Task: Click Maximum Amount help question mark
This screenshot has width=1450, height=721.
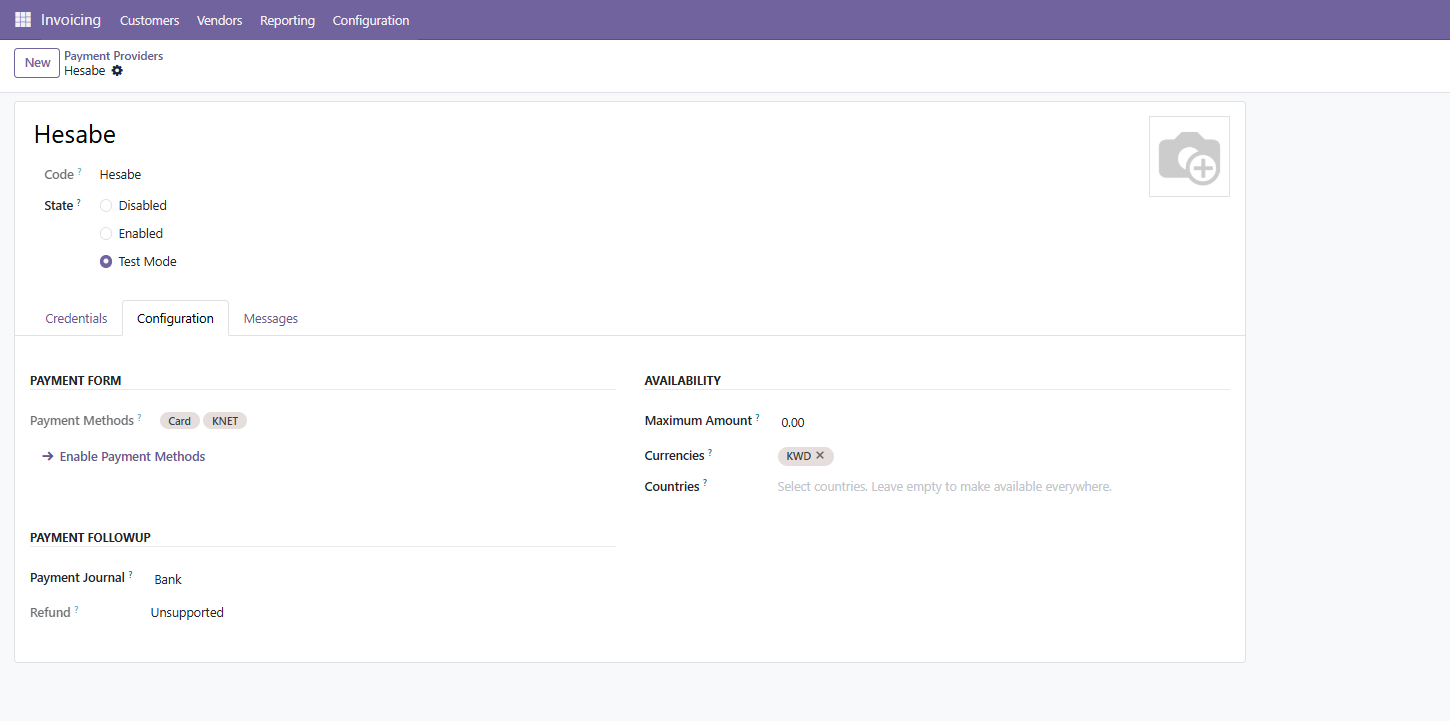Action: [x=758, y=417]
